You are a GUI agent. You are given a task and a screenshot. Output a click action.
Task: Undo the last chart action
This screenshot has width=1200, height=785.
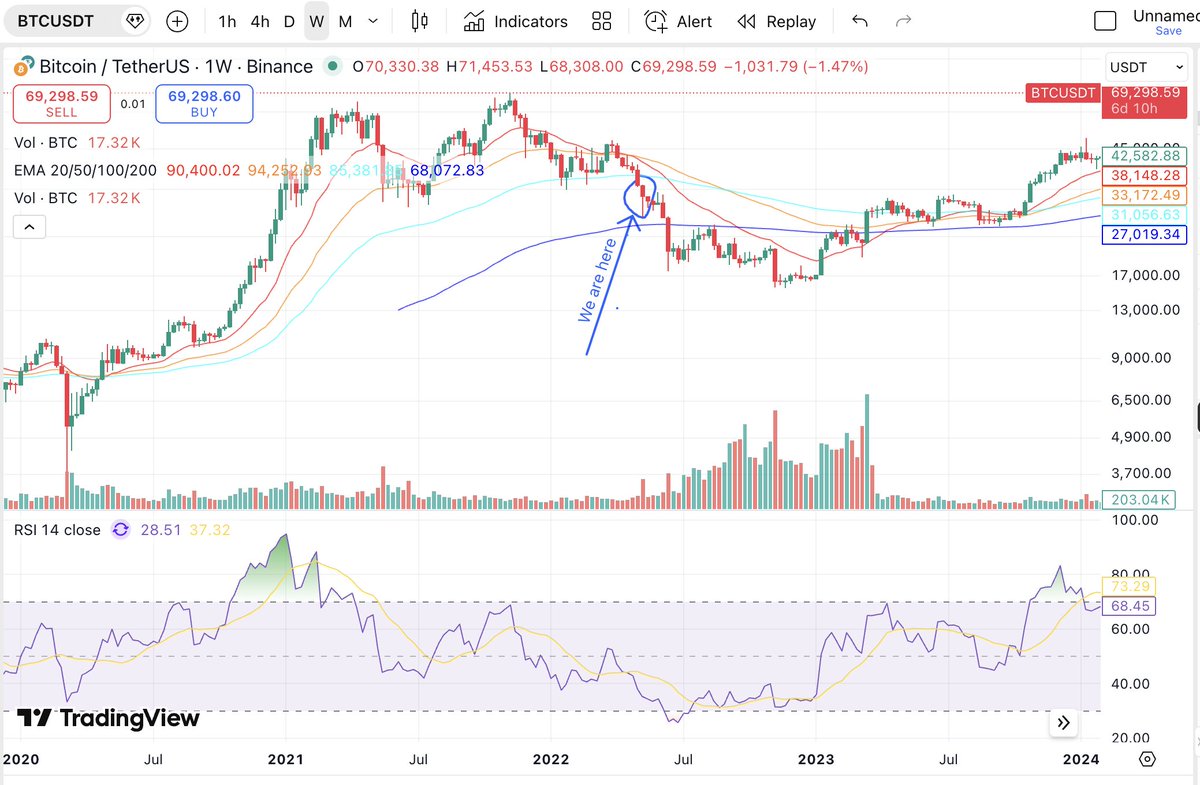click(x=860, y=21)
